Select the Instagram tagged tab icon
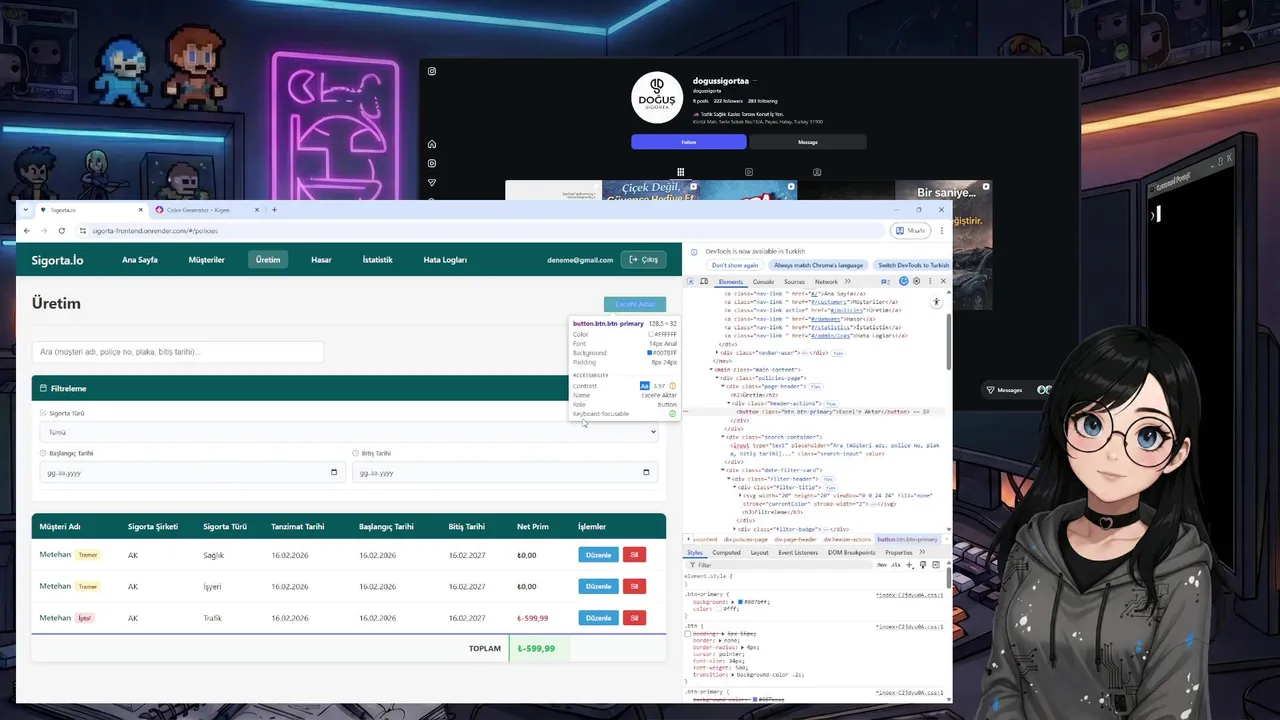Viewport: 1280px width, 720px height. click(x=817, y=172)
